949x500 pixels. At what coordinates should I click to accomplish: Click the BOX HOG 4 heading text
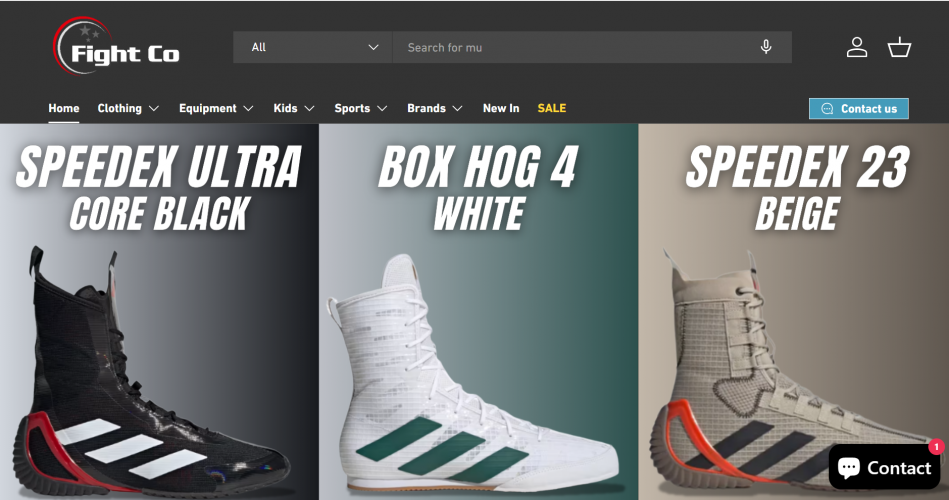point(478,166)
